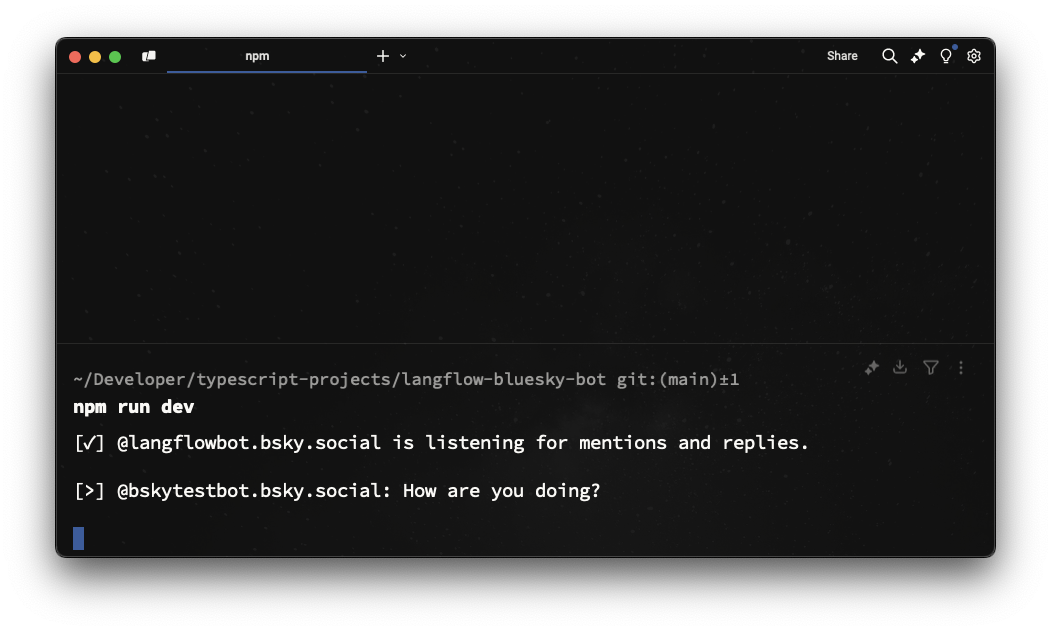Expand the chevron next to new tab plus
This screenshot has width=1051, height=631.
403,56
